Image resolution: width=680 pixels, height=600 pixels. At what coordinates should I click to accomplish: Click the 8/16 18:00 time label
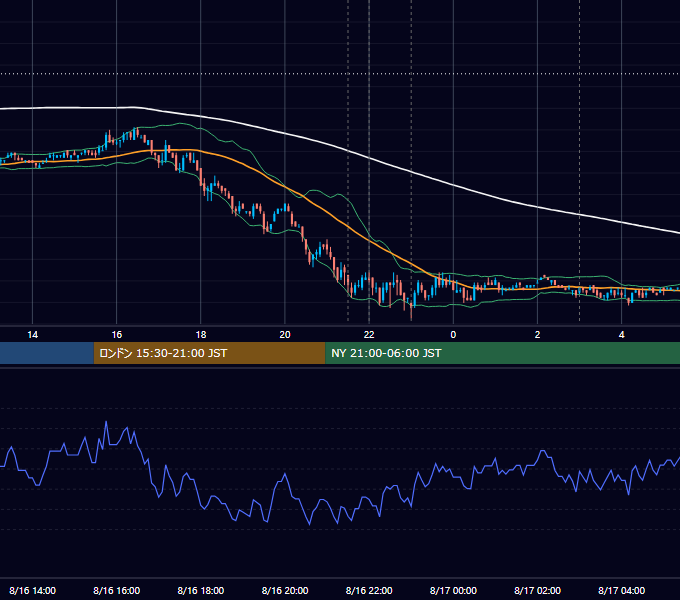pos(201,590)
